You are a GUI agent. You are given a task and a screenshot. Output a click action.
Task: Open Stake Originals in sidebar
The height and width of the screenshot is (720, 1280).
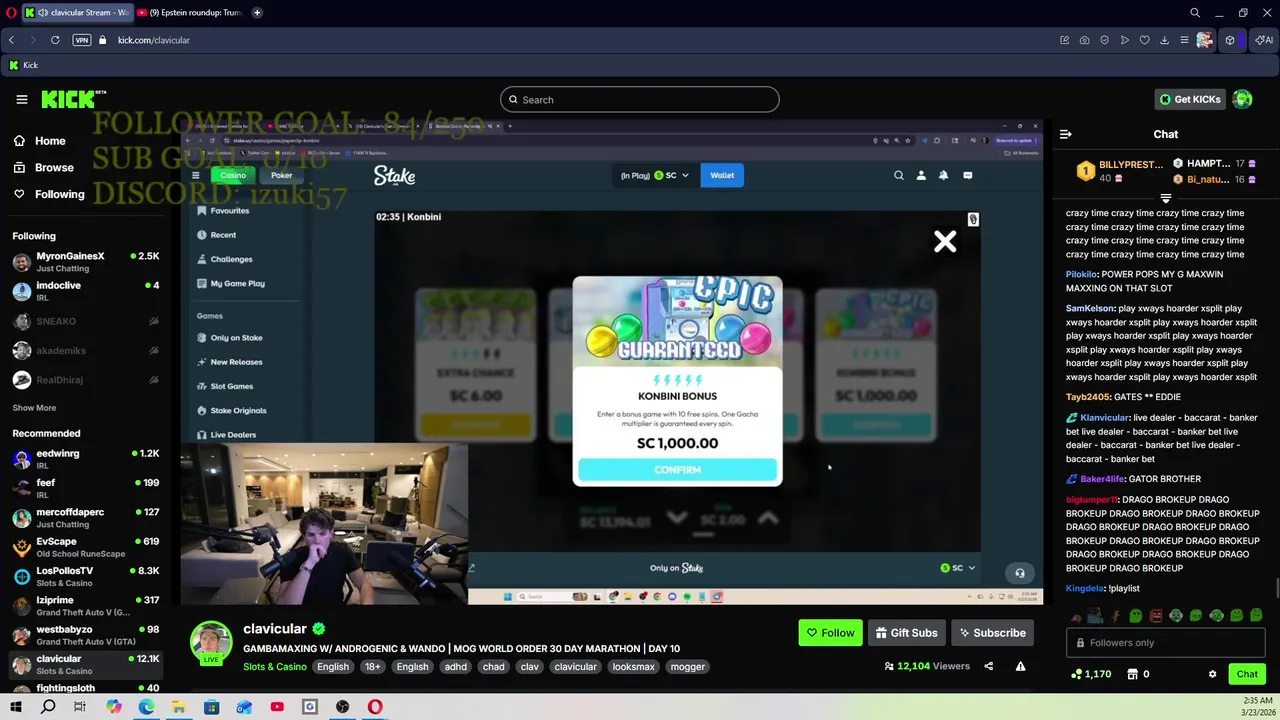(231, 410)
